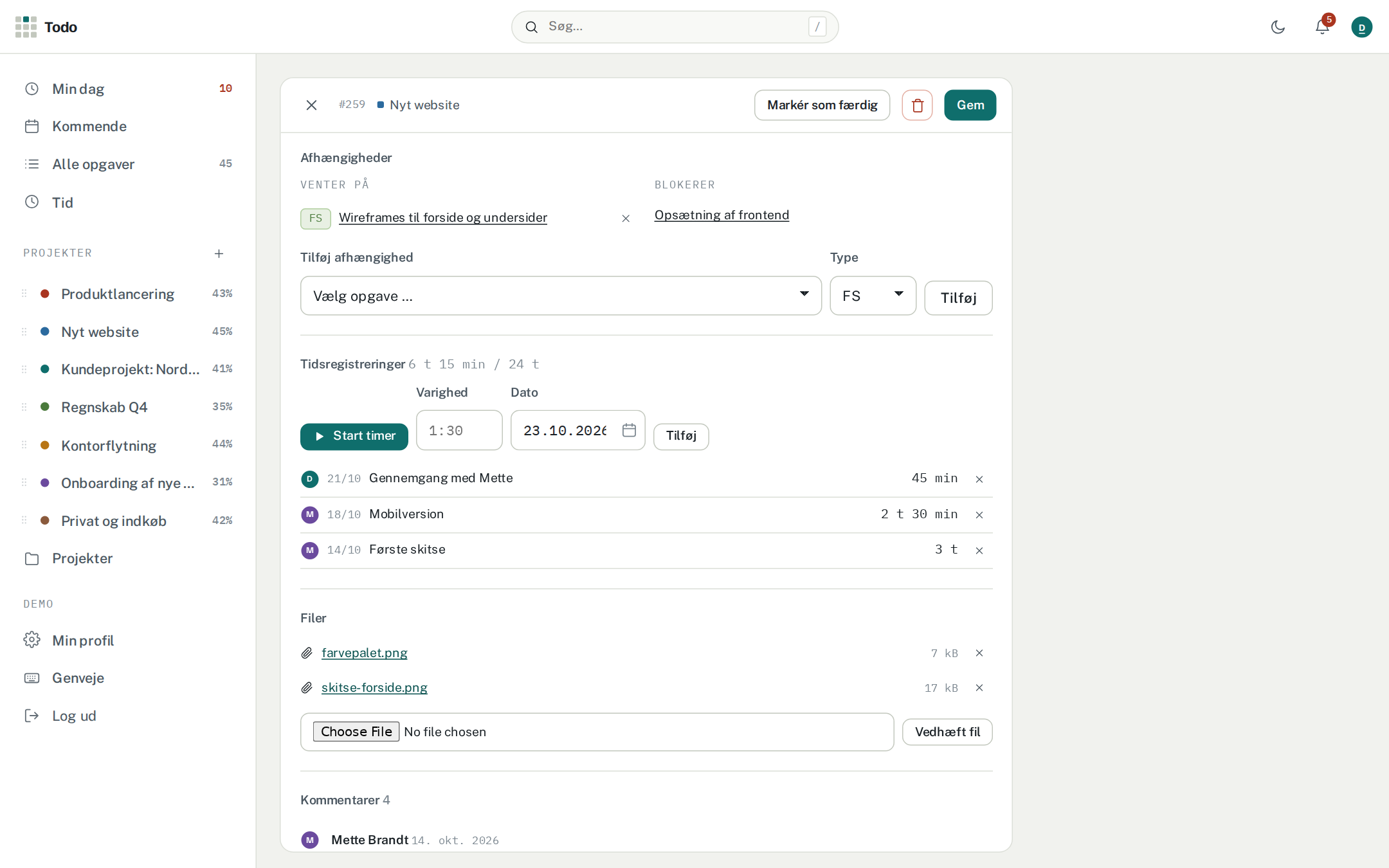Image resolution: width=1389 pixels, height=868 pixels.
Task: Click the Todo app grid logo
Action: [26, 27]
